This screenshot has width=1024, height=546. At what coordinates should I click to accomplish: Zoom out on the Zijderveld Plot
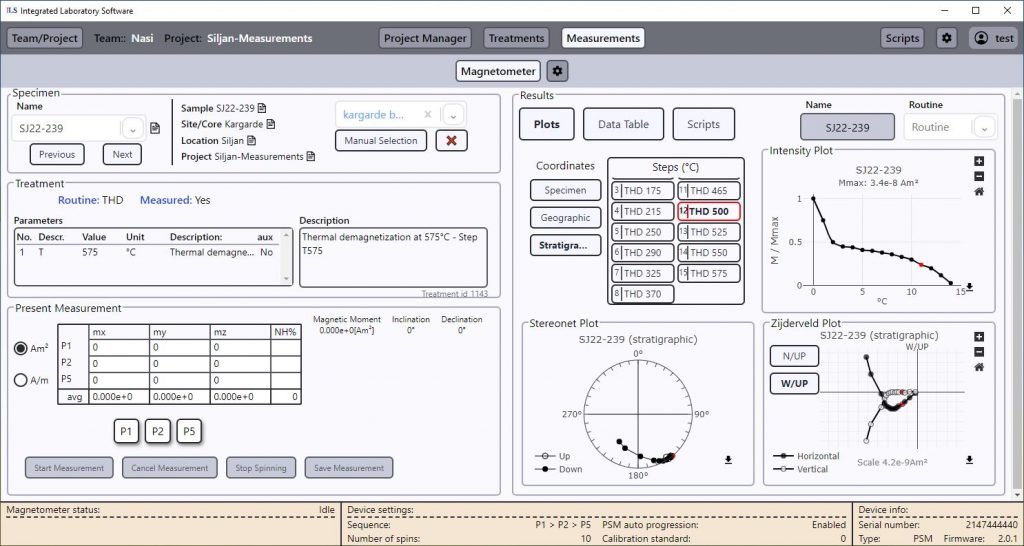(978, 352)
